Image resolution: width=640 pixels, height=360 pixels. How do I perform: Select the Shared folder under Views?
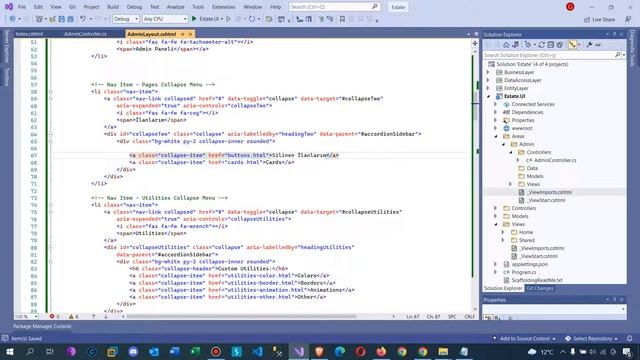coord(527,240)
